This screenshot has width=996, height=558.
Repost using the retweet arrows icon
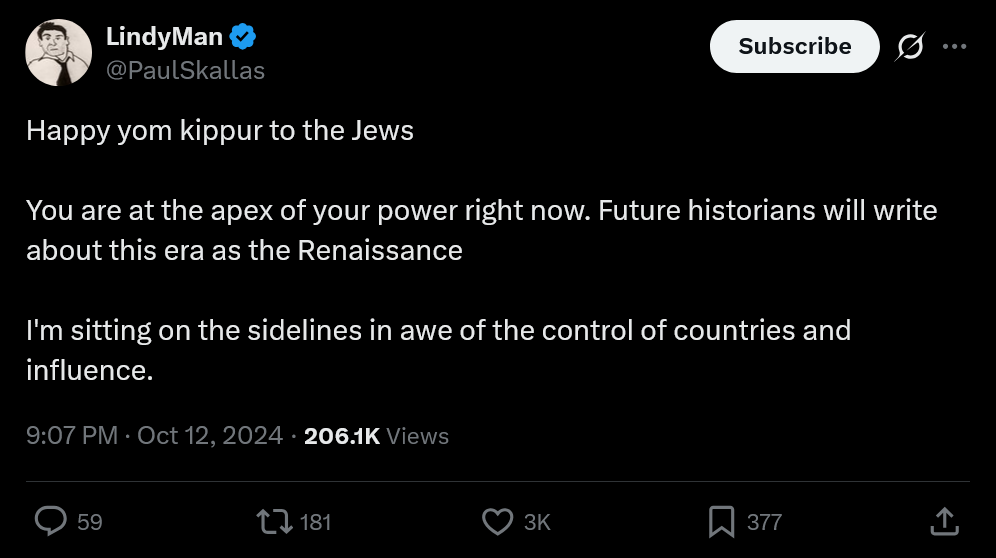coord(274,522)
